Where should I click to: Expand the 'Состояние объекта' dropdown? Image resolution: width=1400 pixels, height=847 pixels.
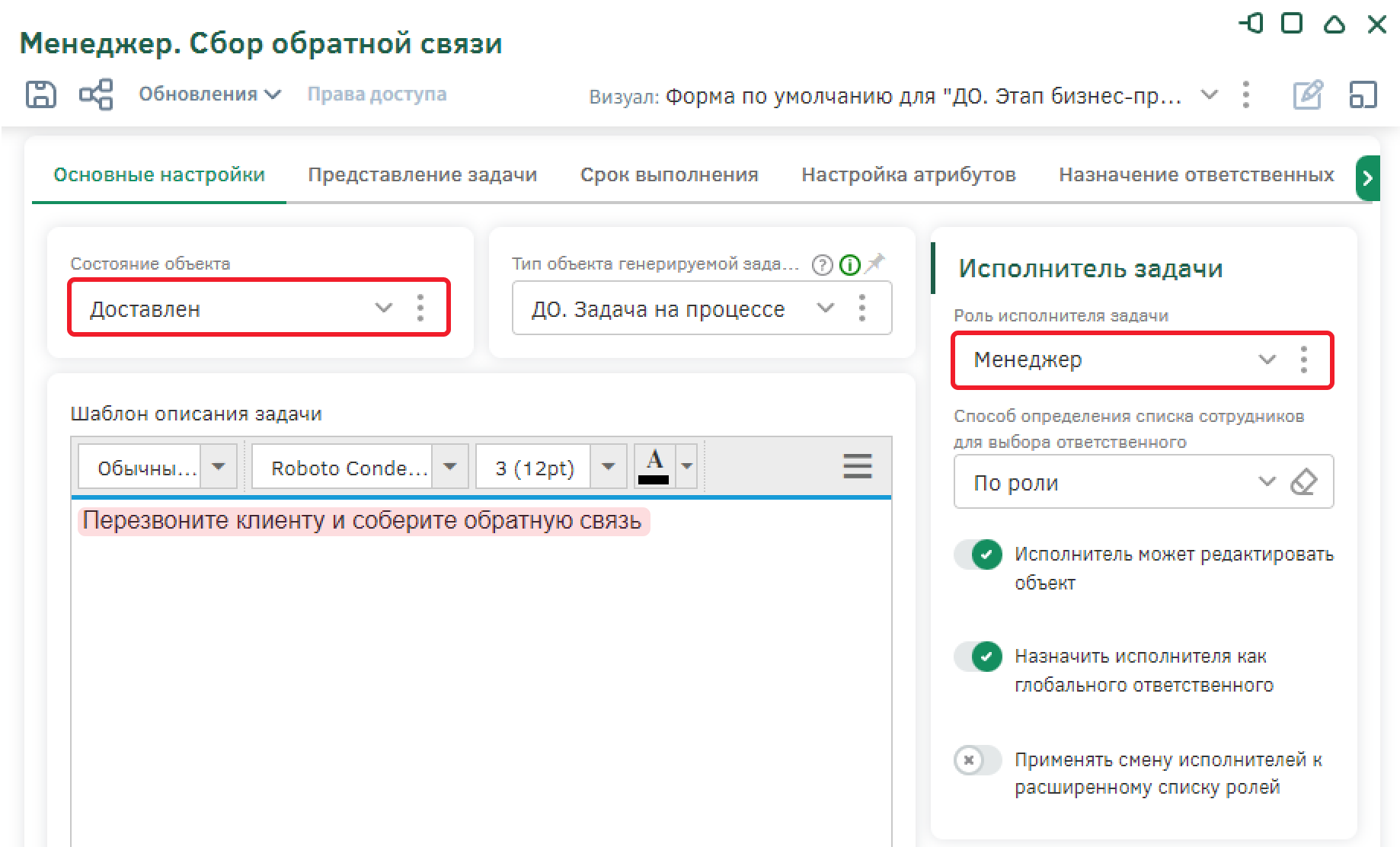383,308
